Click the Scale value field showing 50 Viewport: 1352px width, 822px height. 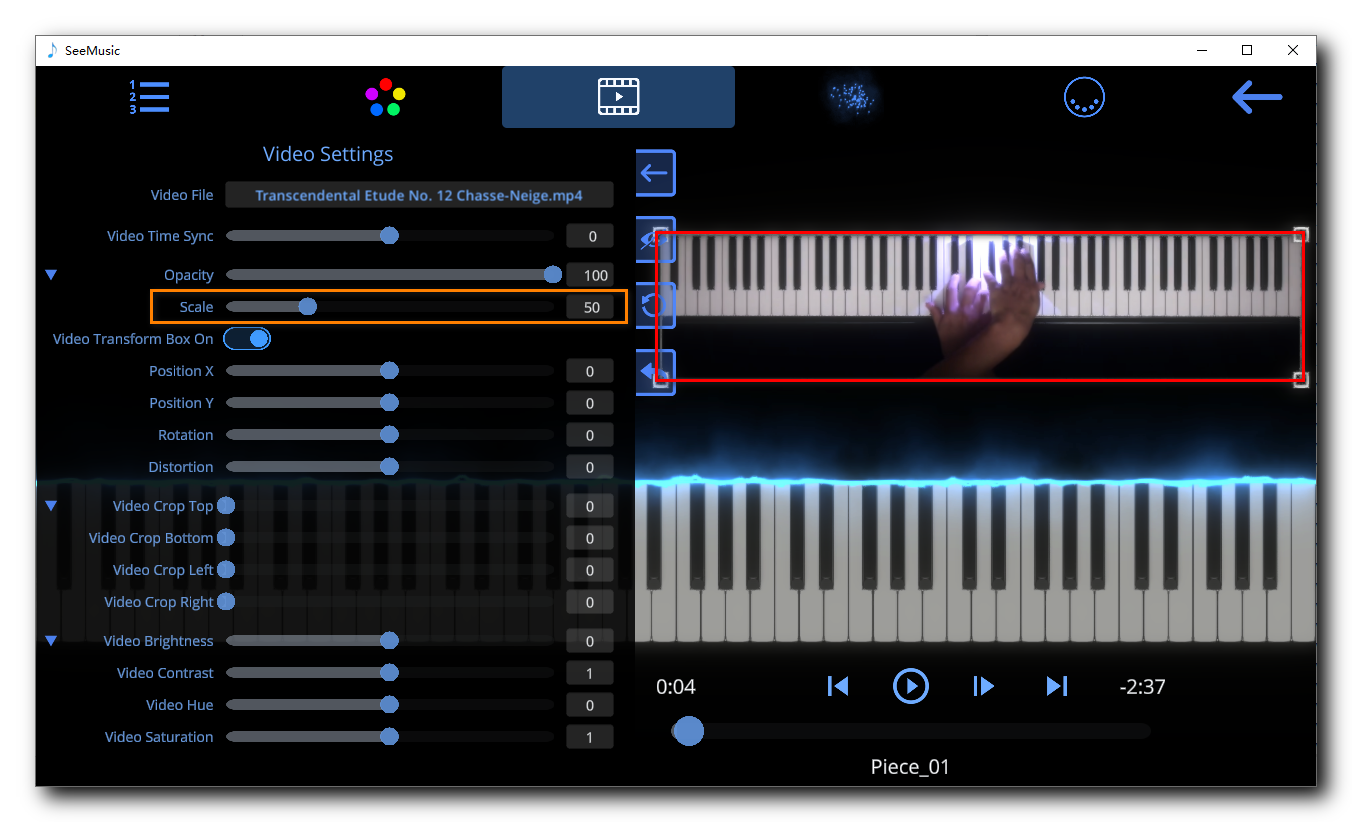590,307
